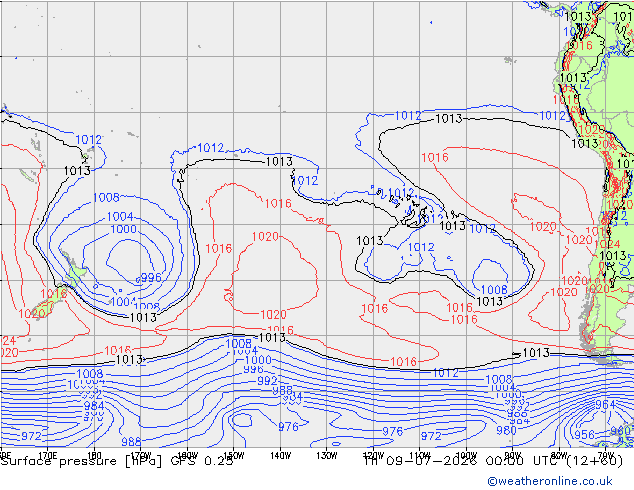Select the 170E longitude axis label
This screenshot has height=490, width=634.
47,456
